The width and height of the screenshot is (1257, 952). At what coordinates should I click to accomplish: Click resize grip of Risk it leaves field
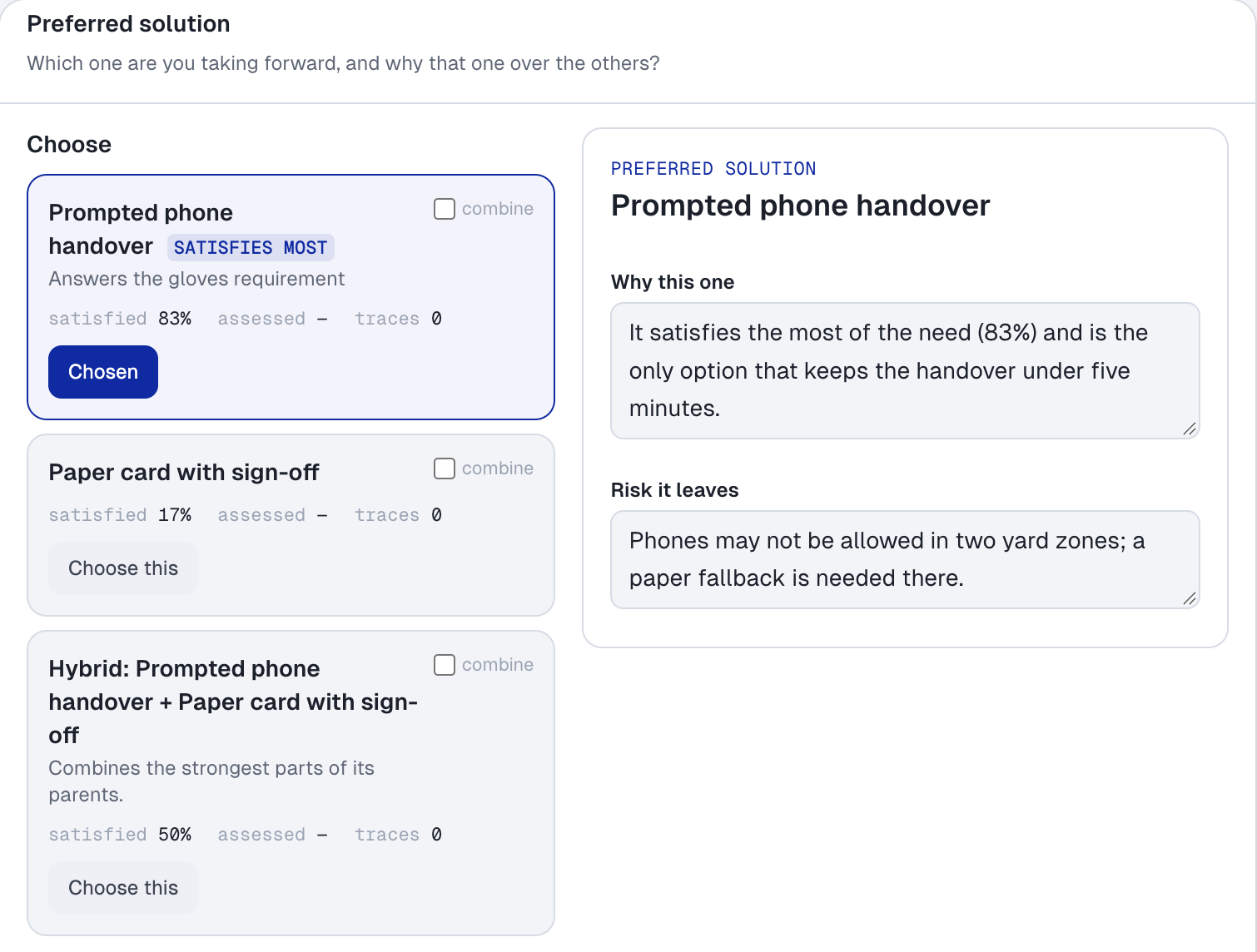[x=1189, y=598]
